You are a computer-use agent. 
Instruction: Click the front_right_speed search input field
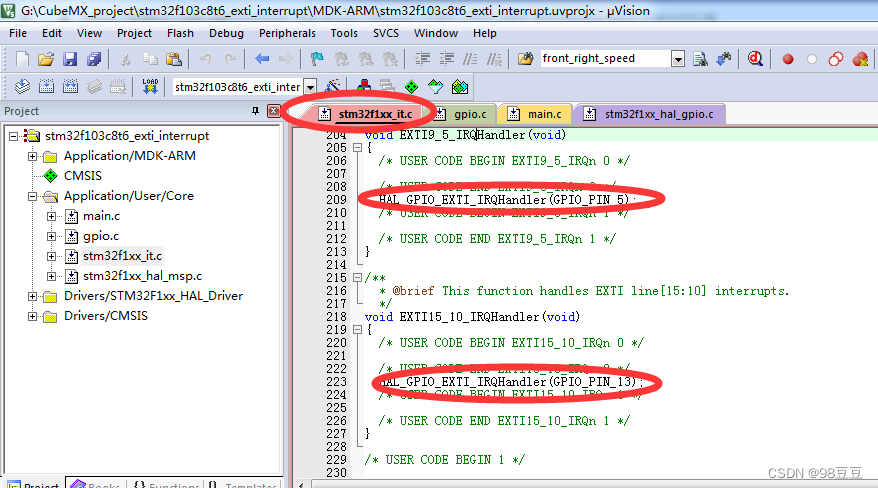tap(605, 59)
